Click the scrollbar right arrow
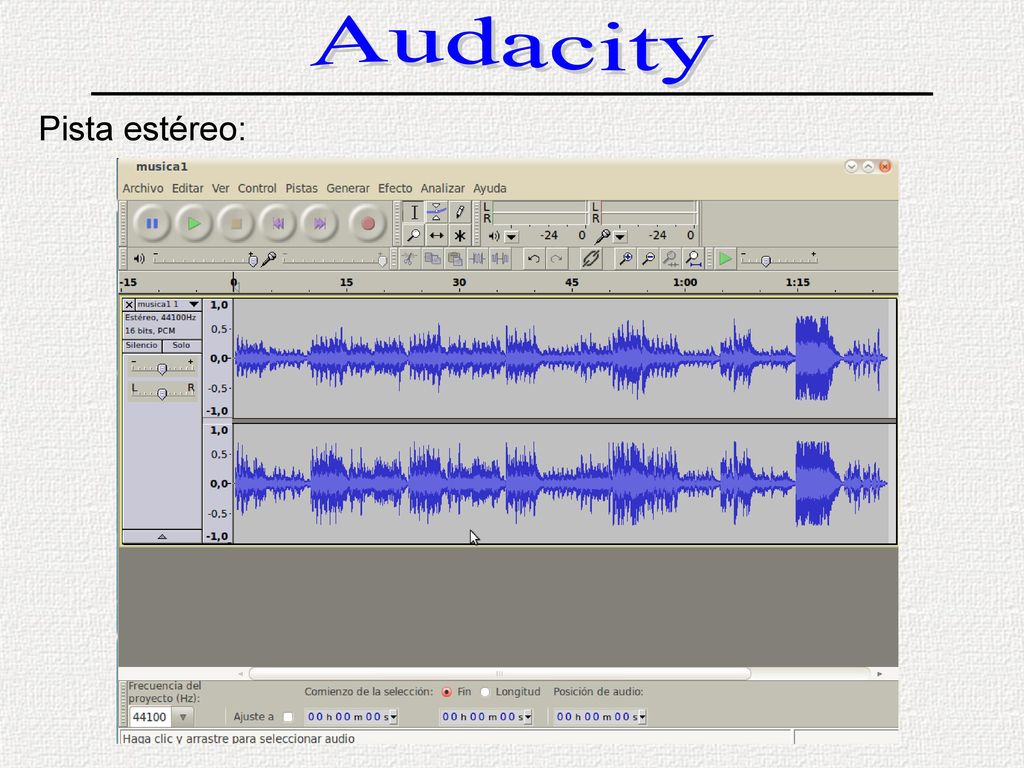 (880, 673)
